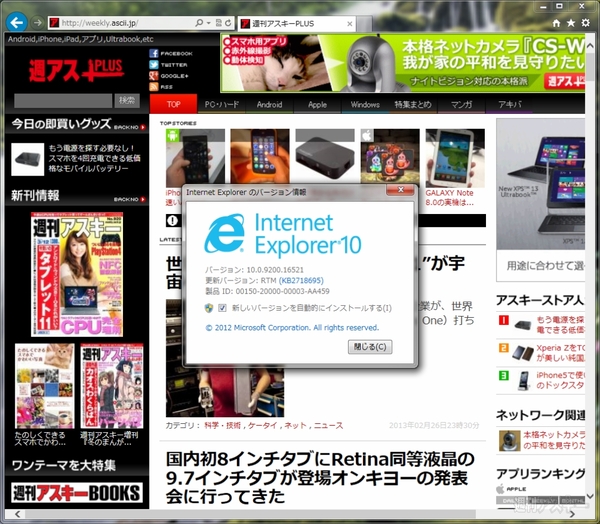This screenshot has height=524, width=600.
Task: Open ranking item 3 iPhone5 dock link
Action: point(560,380)
